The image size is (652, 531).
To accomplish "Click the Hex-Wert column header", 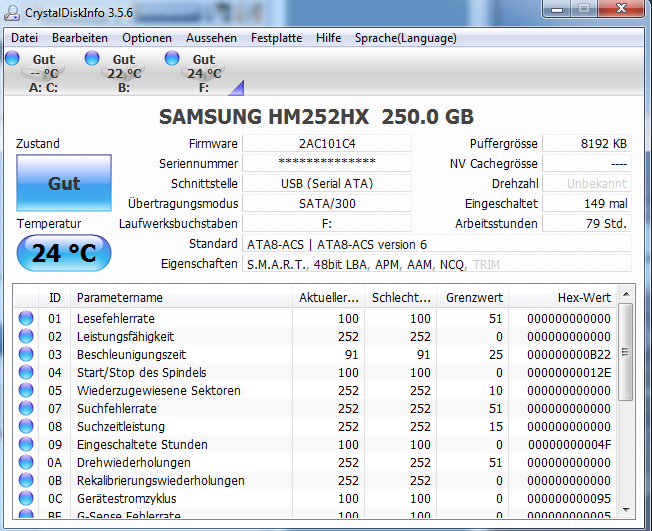I will [x=563, y=297].
